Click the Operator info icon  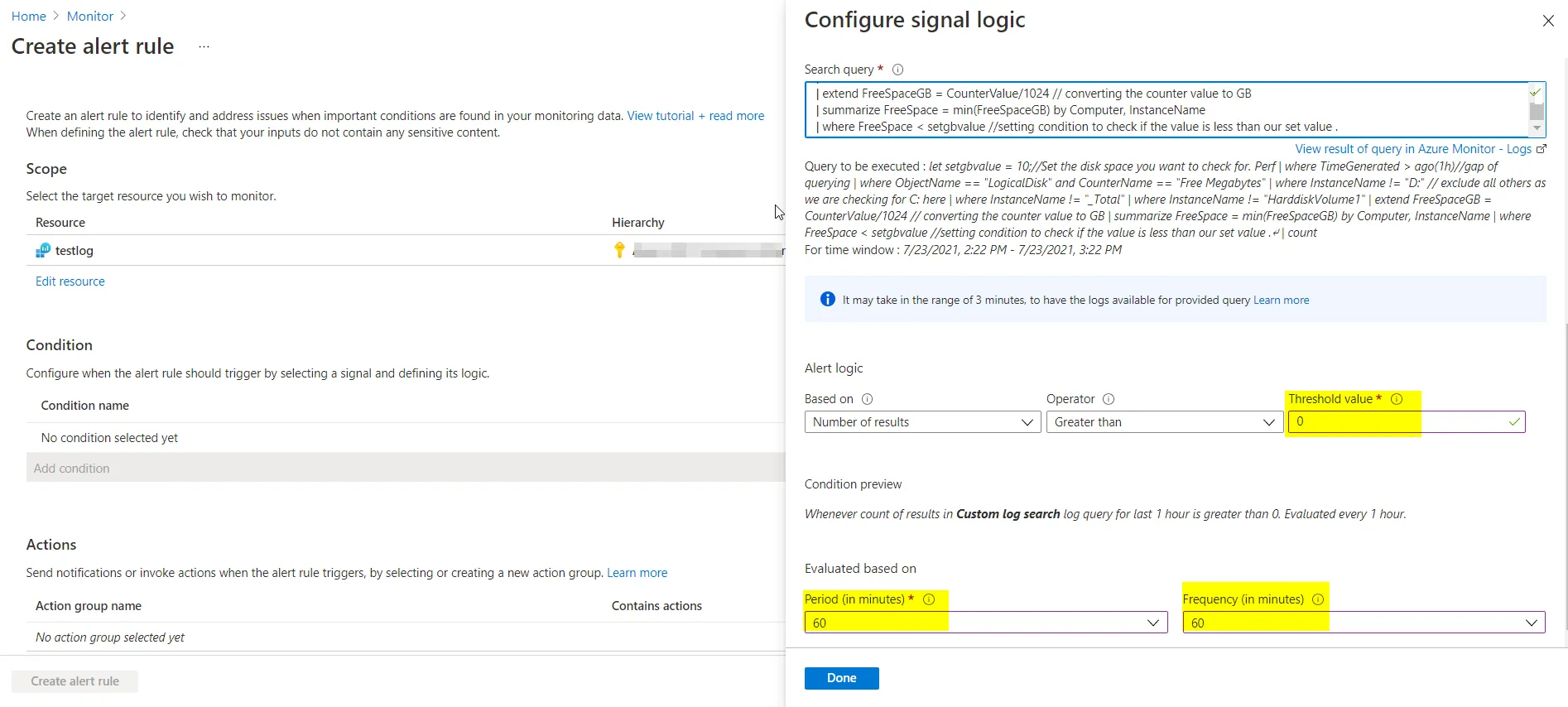click(1109, 399)
